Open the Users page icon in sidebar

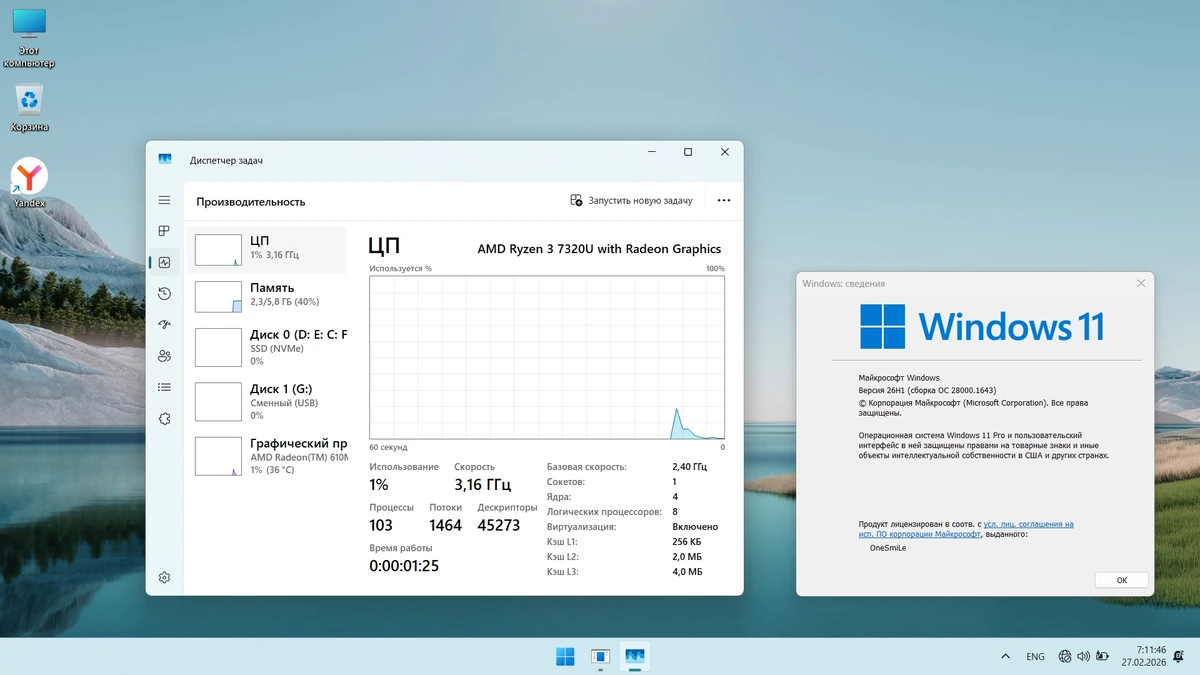pos(164,356)
